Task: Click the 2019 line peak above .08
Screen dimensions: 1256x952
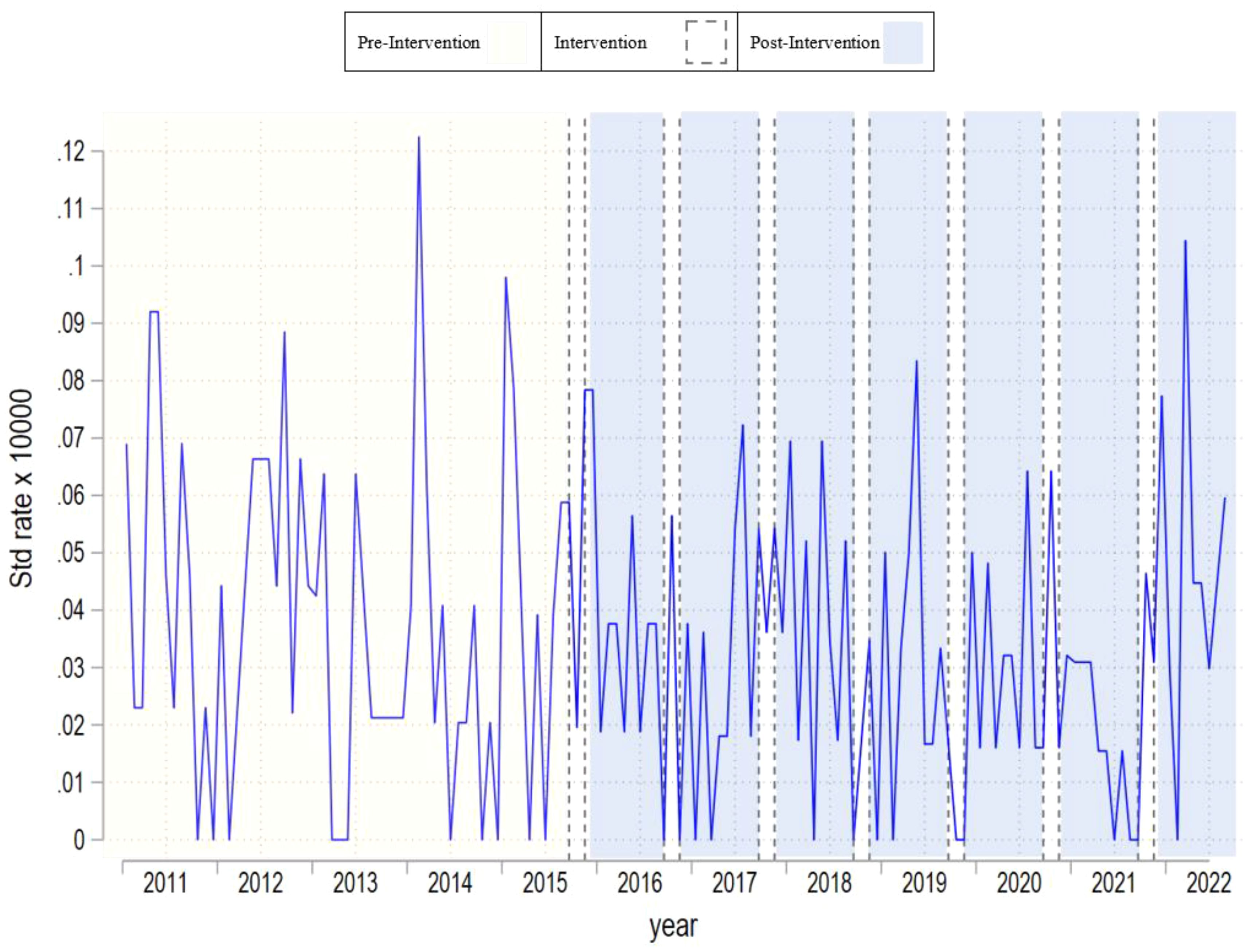Action: pyautogui.click(x=916, y=362)
